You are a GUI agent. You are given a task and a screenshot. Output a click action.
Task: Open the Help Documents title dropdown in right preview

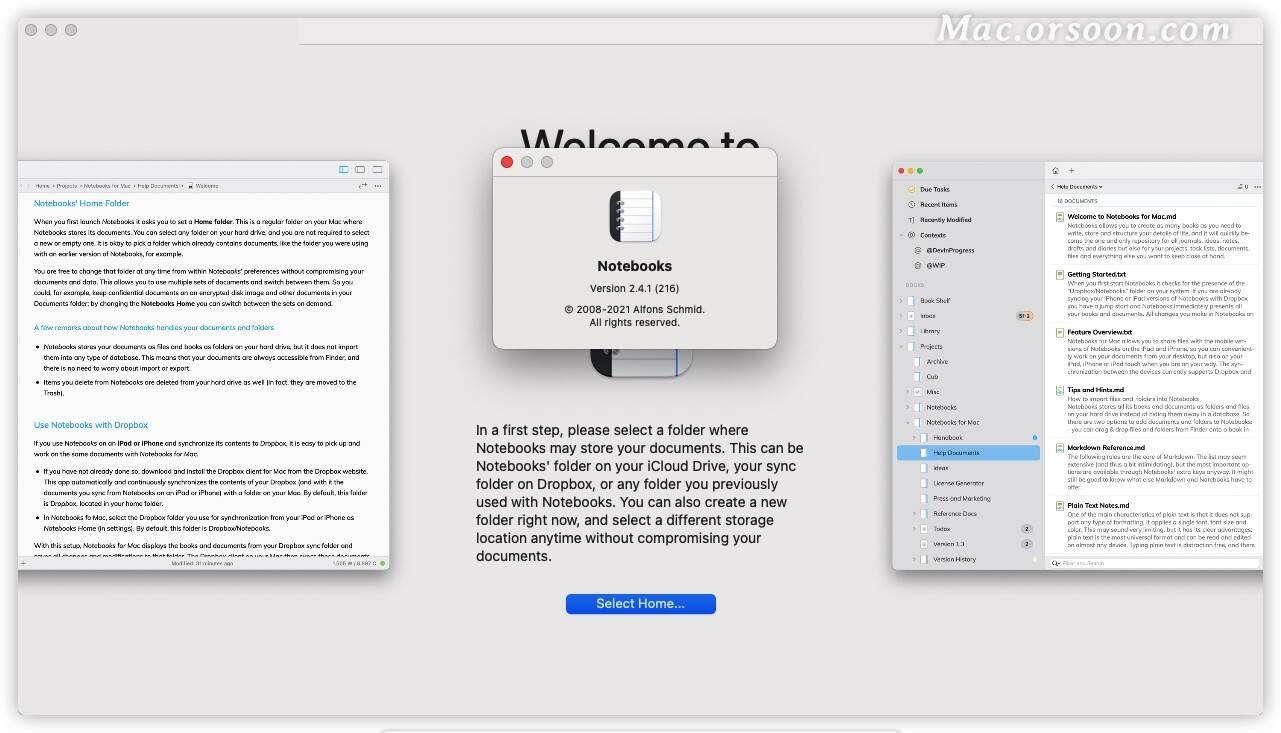[1079, 186]
